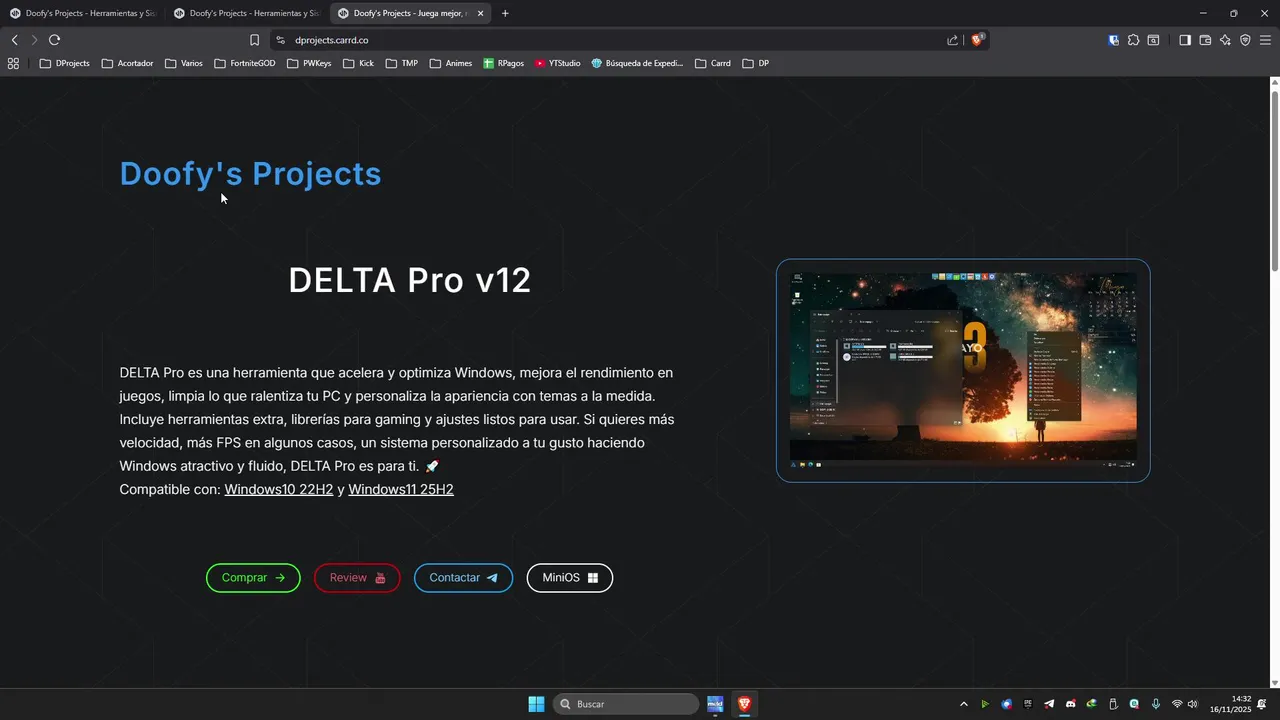The image size is (1280, 720).
Task: Click the white MiniOS button
Action: tap(570, 578)
